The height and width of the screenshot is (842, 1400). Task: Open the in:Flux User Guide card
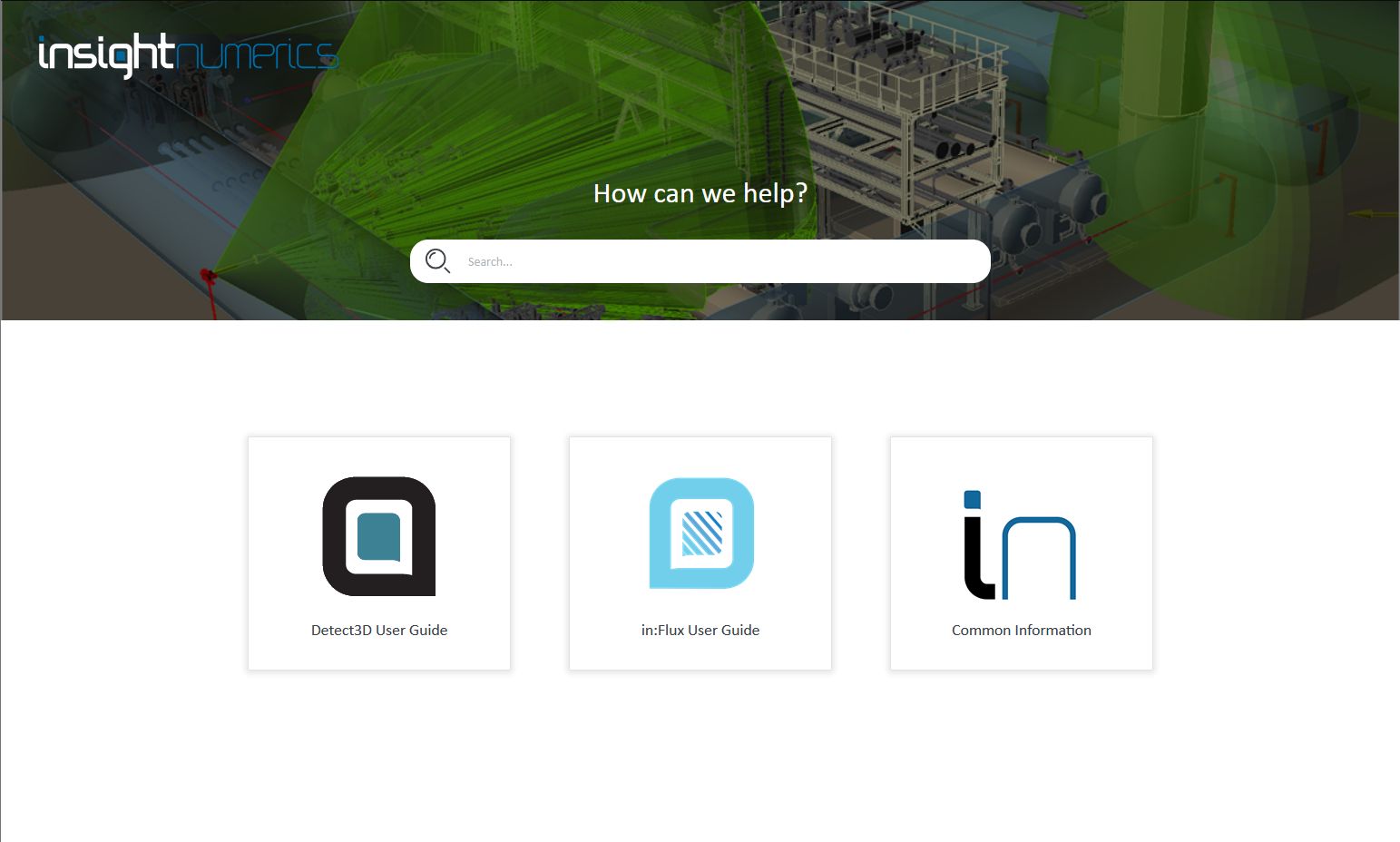pos(700,553)
